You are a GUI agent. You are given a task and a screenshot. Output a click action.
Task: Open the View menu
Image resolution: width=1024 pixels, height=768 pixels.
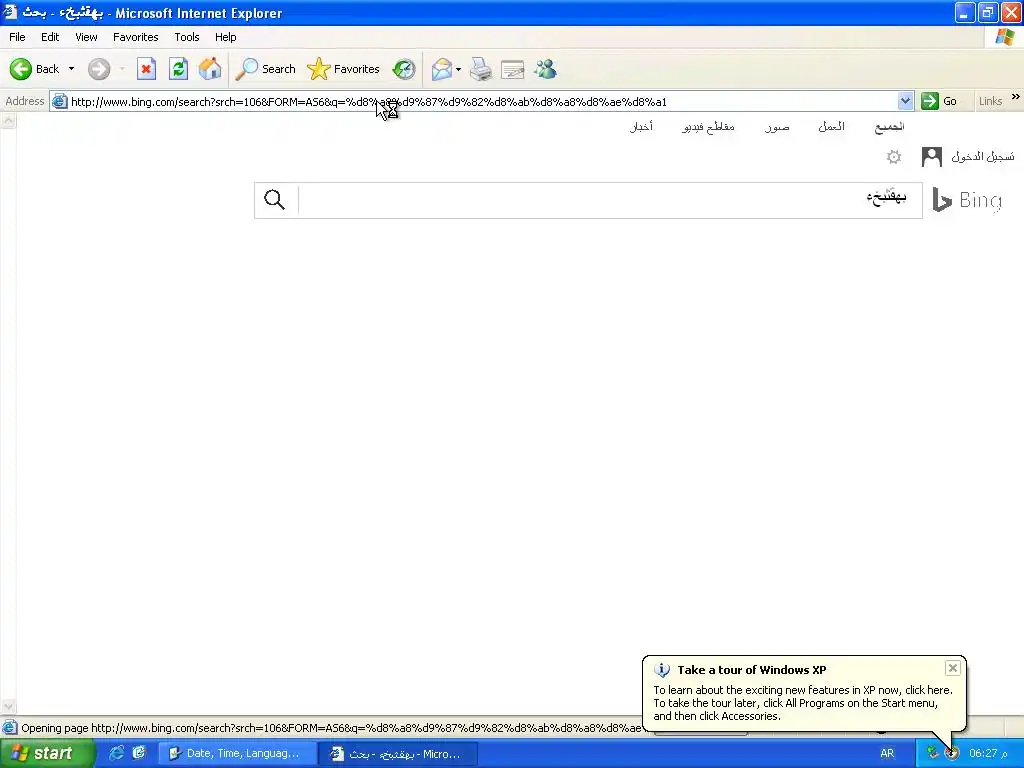[86, 37]
